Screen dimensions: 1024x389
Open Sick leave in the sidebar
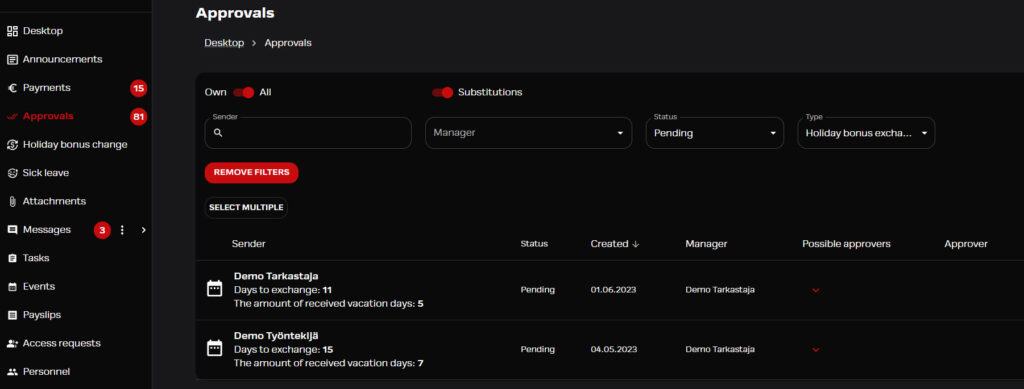tap(46, 173)
